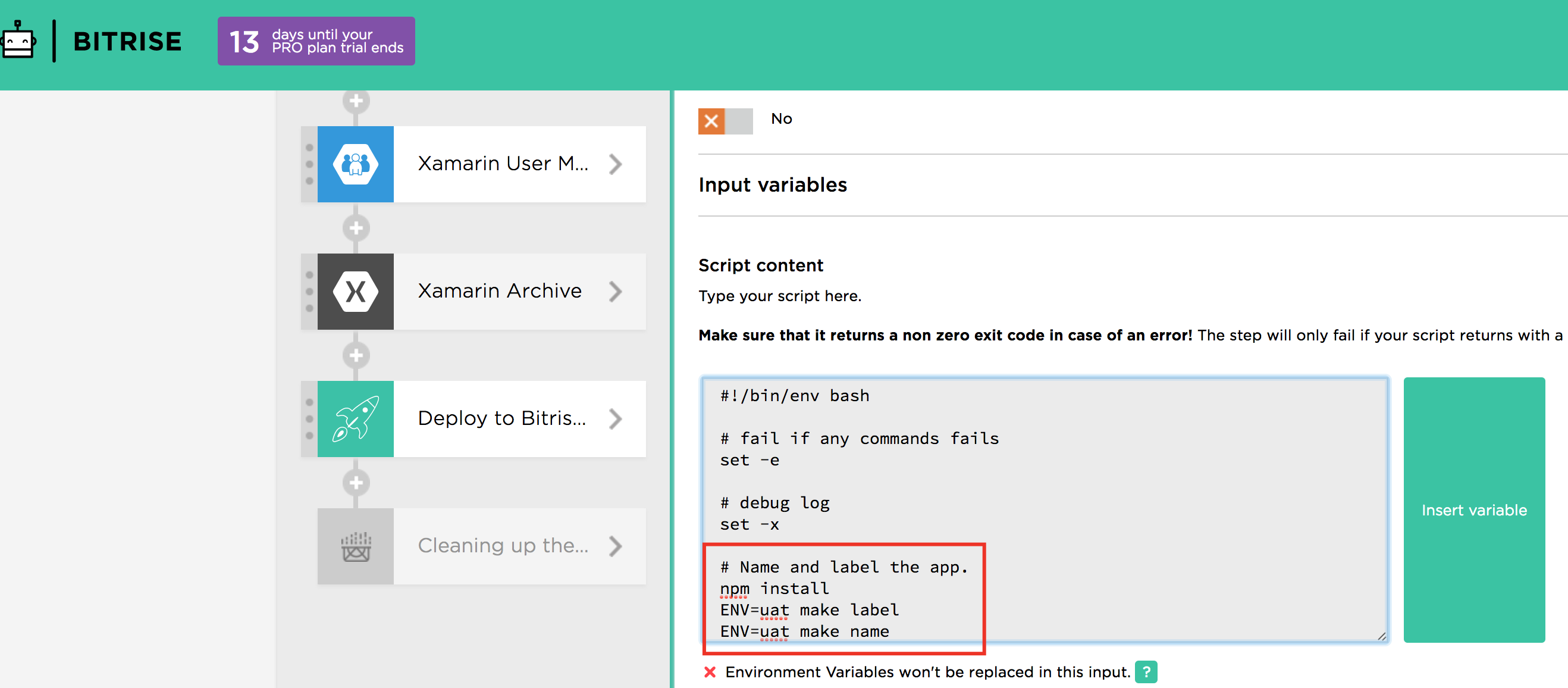This screenshot has width=1568, height=688.
Task: Click the '#!/bin/env bash' shebang line
Action: (794, 395)
